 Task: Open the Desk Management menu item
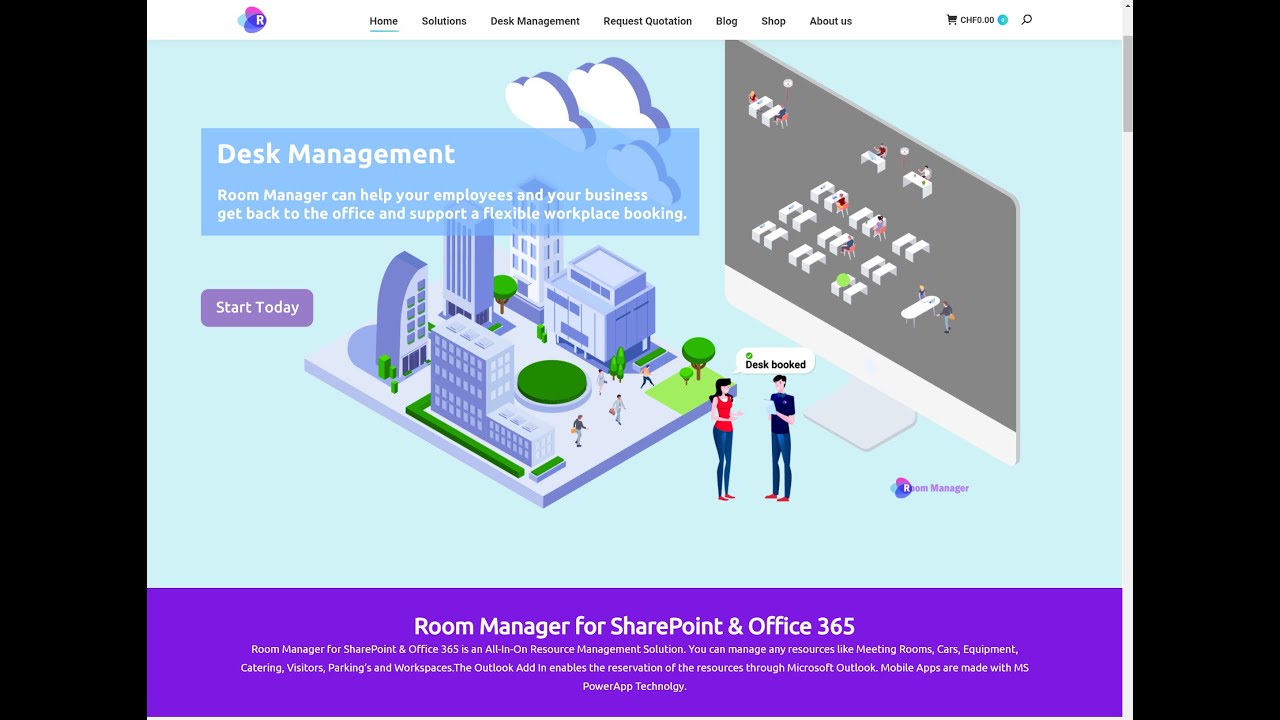[x=535, y=21]
